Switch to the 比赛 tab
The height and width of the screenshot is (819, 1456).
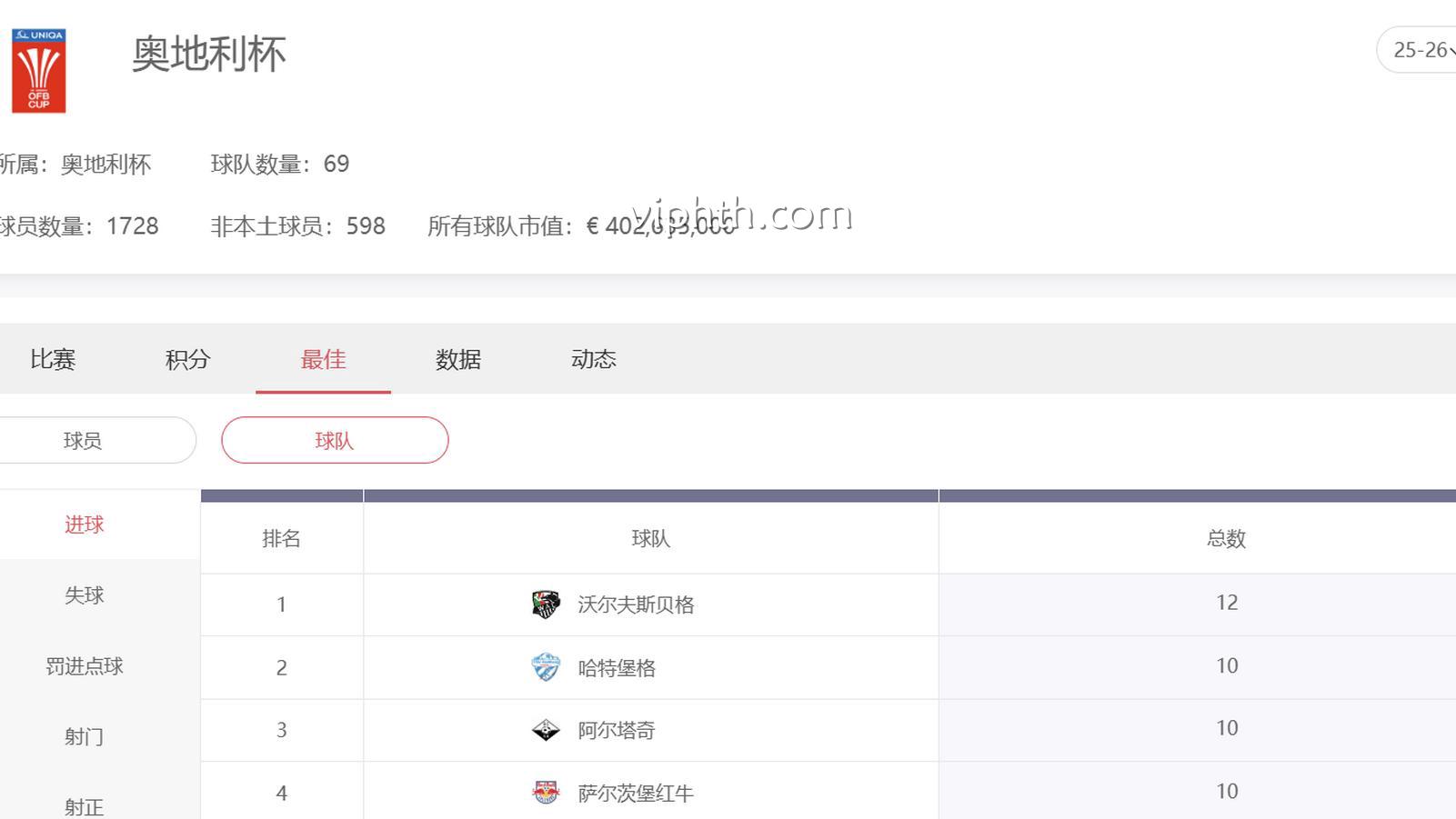click(x=53, y=360)
